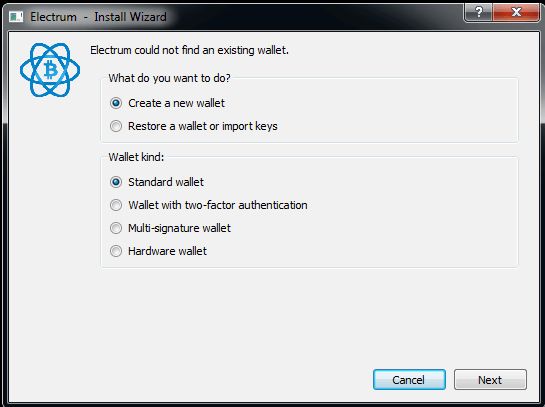The image size is (545, 407).
Task: Click the two-factor authentication label text
Action: 218,205
